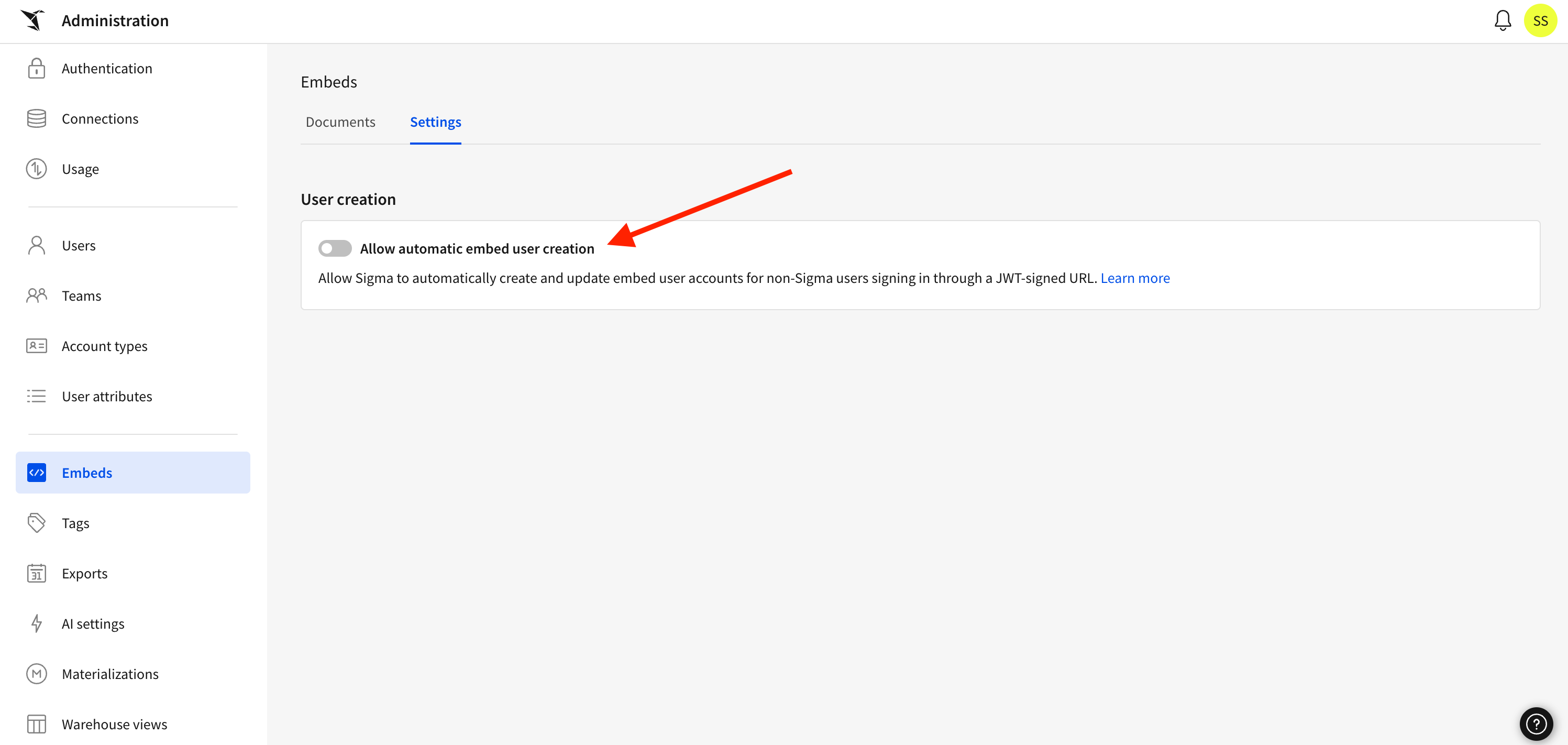Viewport: 1568px width, 745px height.
Task: Select the Settings tab
Action: click(x=435, y=122)
